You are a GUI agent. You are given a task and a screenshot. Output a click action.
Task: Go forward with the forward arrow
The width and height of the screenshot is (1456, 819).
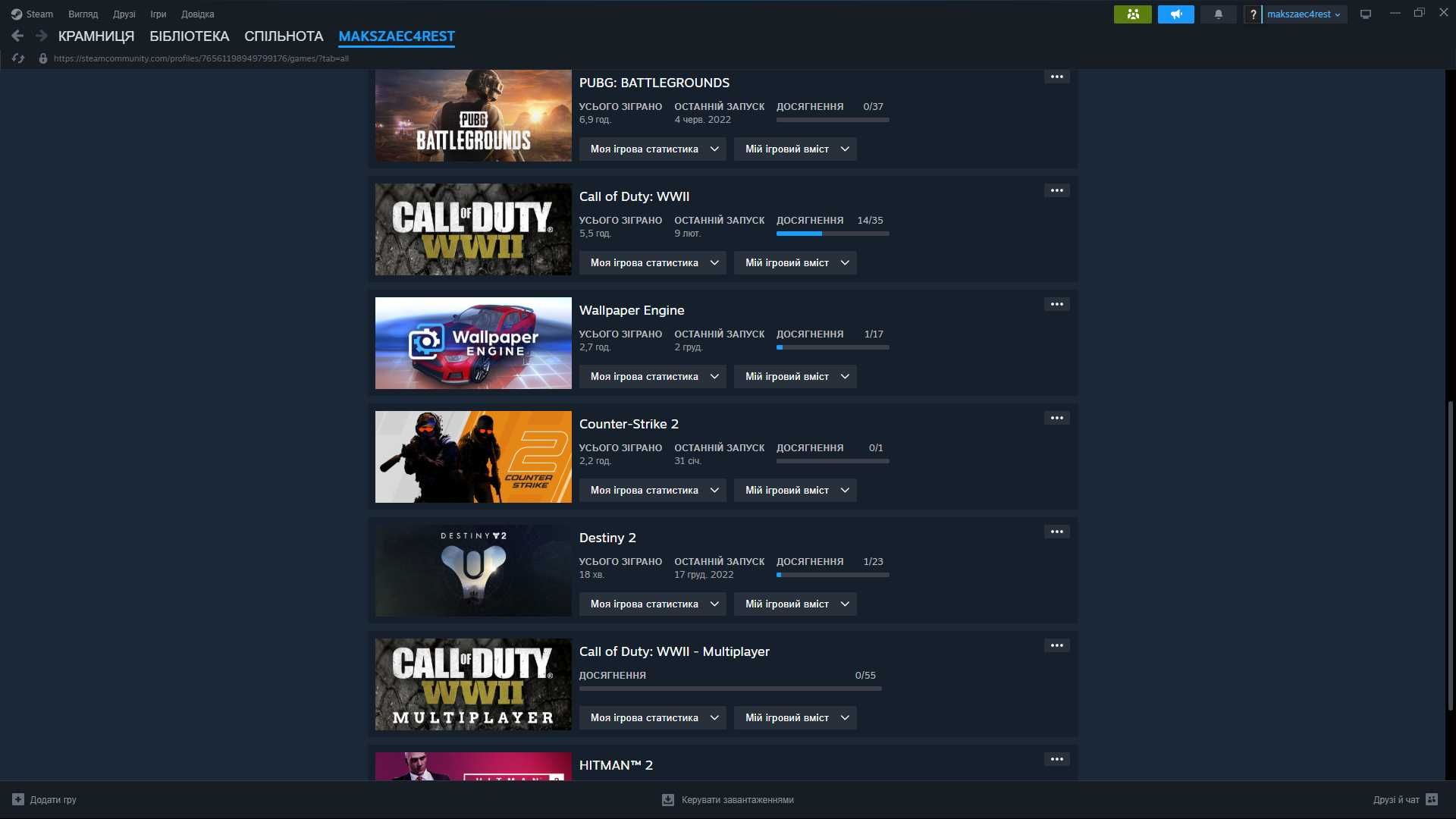[x=42, y=36]
